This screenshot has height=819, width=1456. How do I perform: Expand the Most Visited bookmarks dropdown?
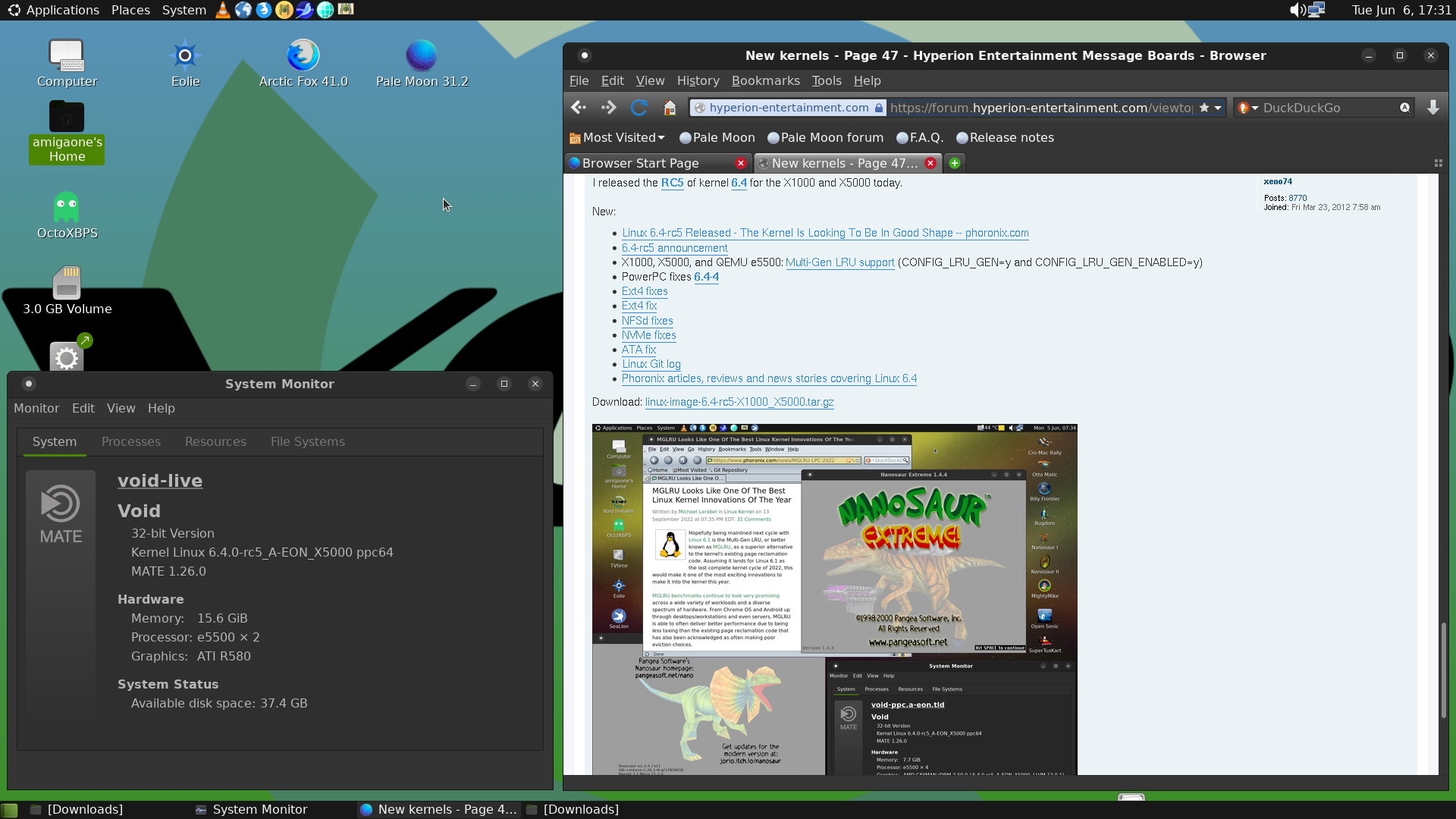click(617, 137)
